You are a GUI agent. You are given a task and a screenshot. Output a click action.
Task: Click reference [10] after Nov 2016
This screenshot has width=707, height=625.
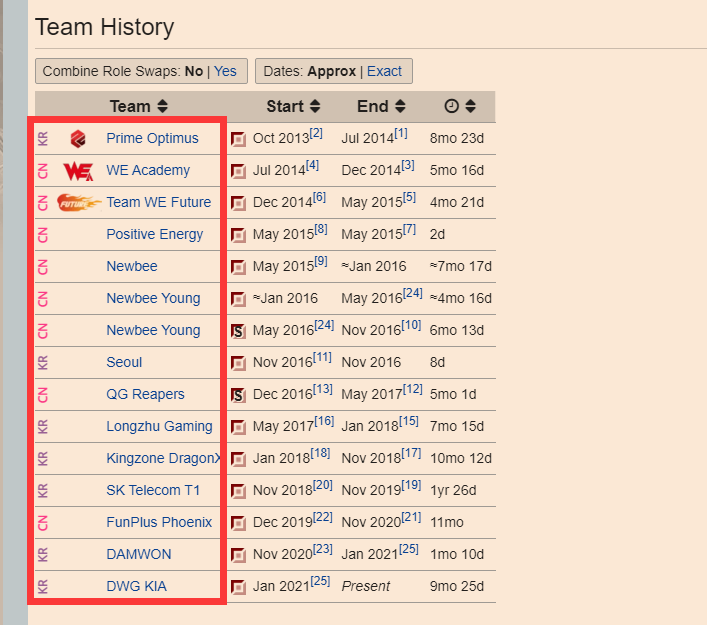coord(411,326)
